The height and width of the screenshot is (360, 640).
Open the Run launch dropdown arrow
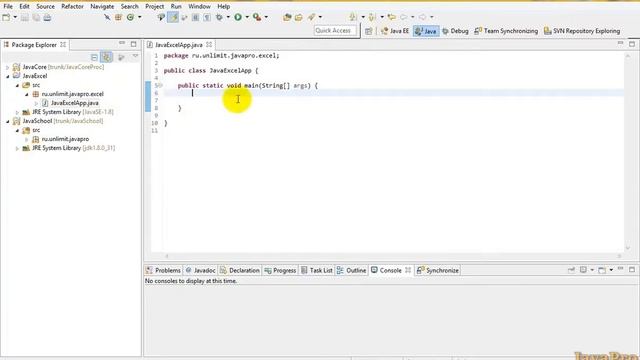pyautogui.click(x=247, y=18)
